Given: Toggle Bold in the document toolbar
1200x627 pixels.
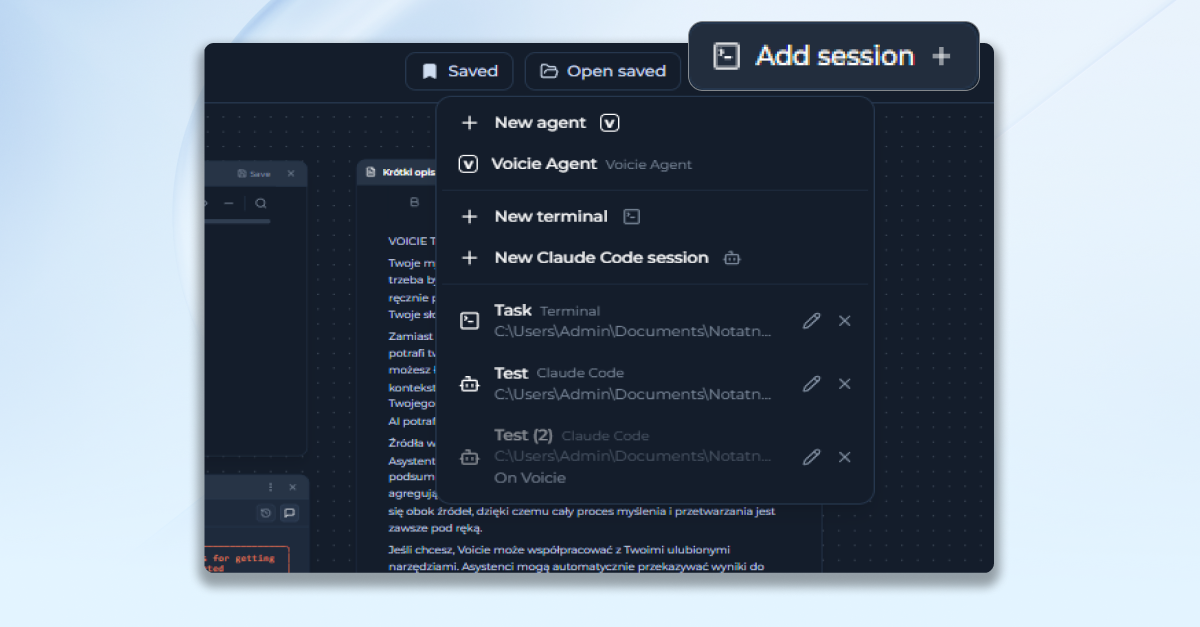Looking at the screenshot, I should (x=415, y=203).
